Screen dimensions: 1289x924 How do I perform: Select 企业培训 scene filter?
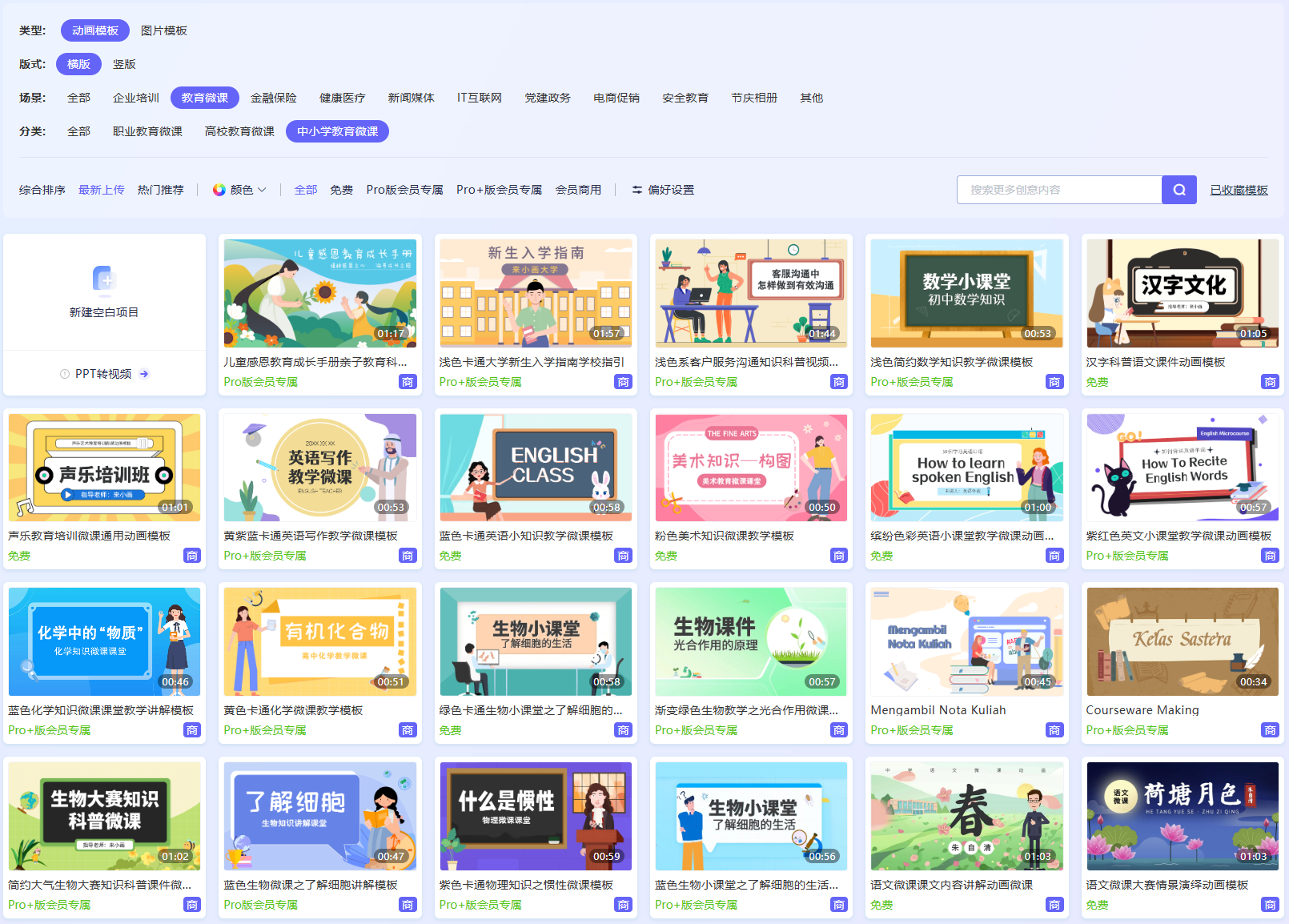(135, 98)
